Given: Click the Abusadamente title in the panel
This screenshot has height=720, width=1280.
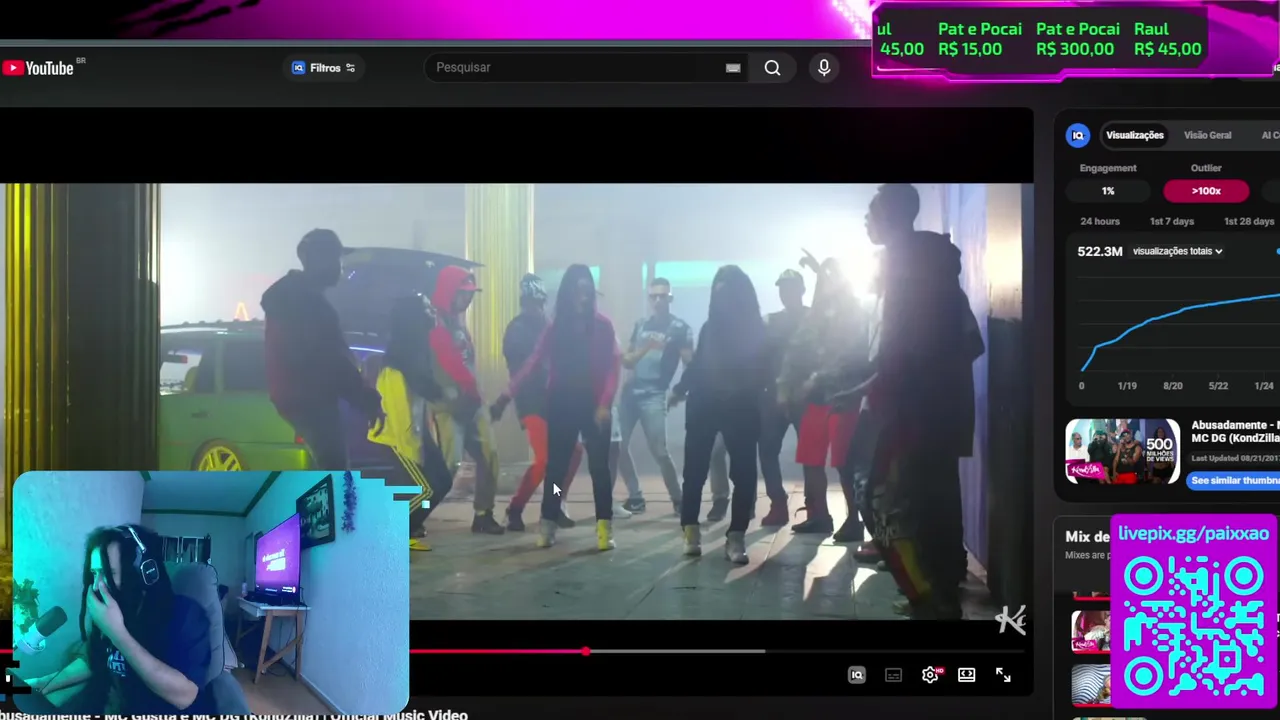Looking at the screenshot, I should tap(1235, 432).
